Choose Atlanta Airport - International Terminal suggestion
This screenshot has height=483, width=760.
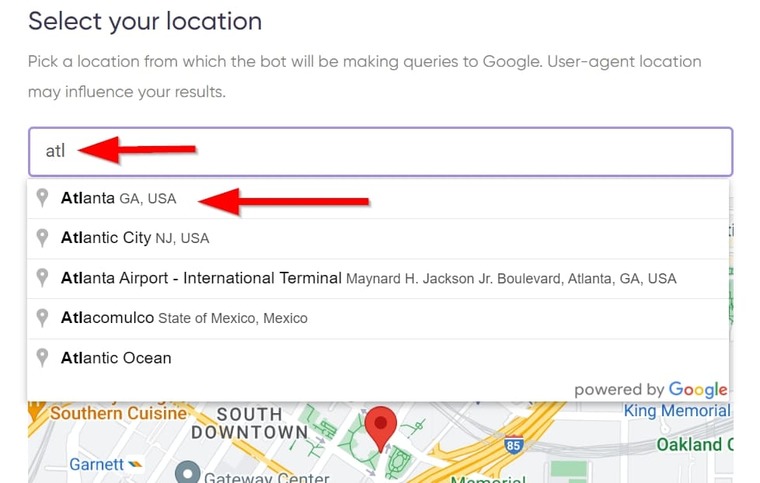[x=378, y=278]
